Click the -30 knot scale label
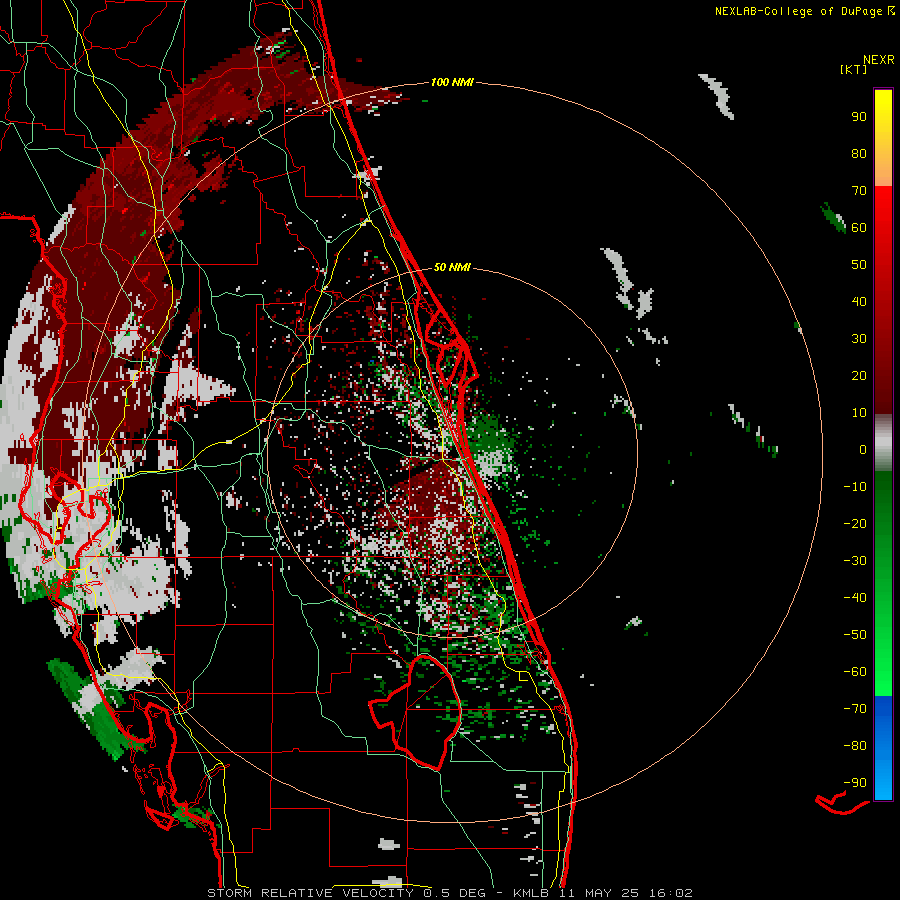This screenshot has width=900, height=900. click(x=855, y=561)
